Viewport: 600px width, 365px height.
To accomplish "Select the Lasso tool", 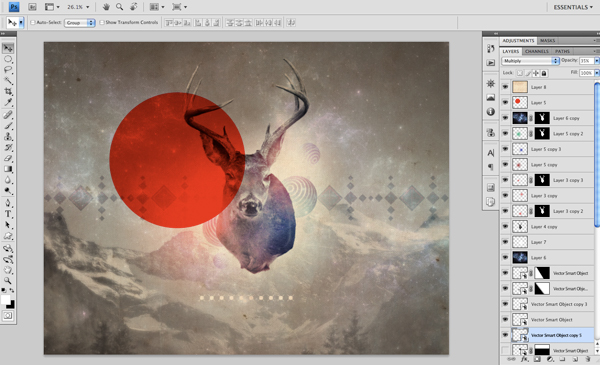I will pos(8,70).
